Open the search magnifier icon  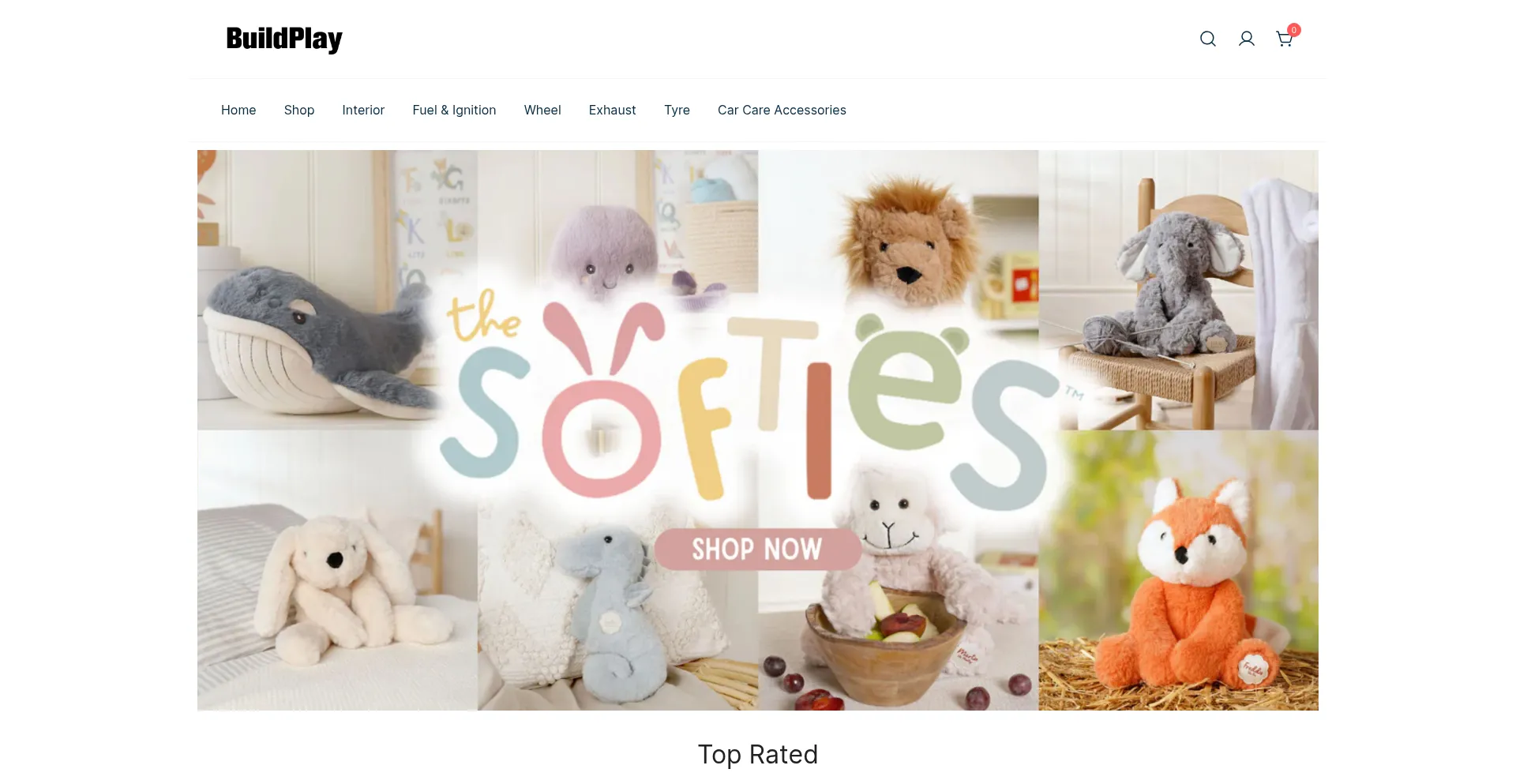tap(1207, 39)
